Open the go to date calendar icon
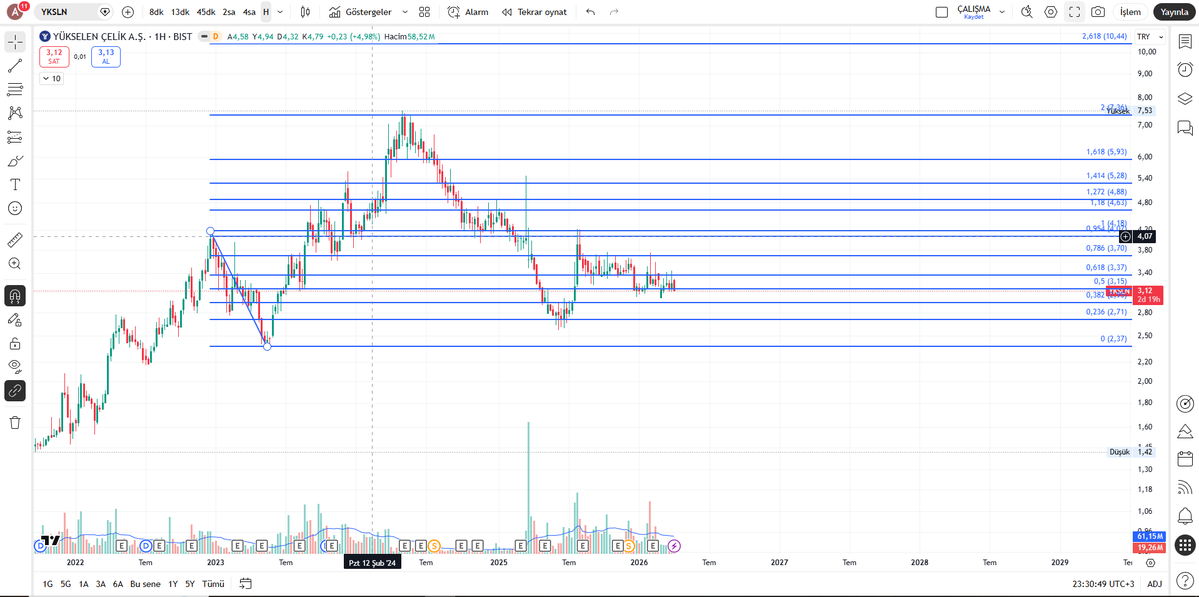 point(245,583)
